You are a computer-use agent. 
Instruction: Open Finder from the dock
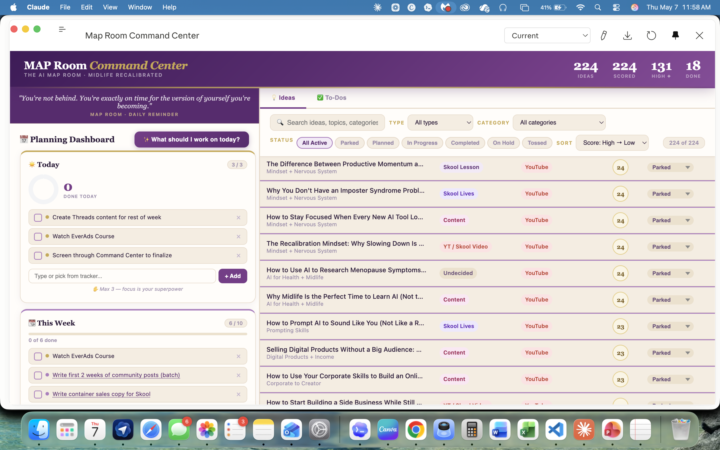(x=39, y=430)
